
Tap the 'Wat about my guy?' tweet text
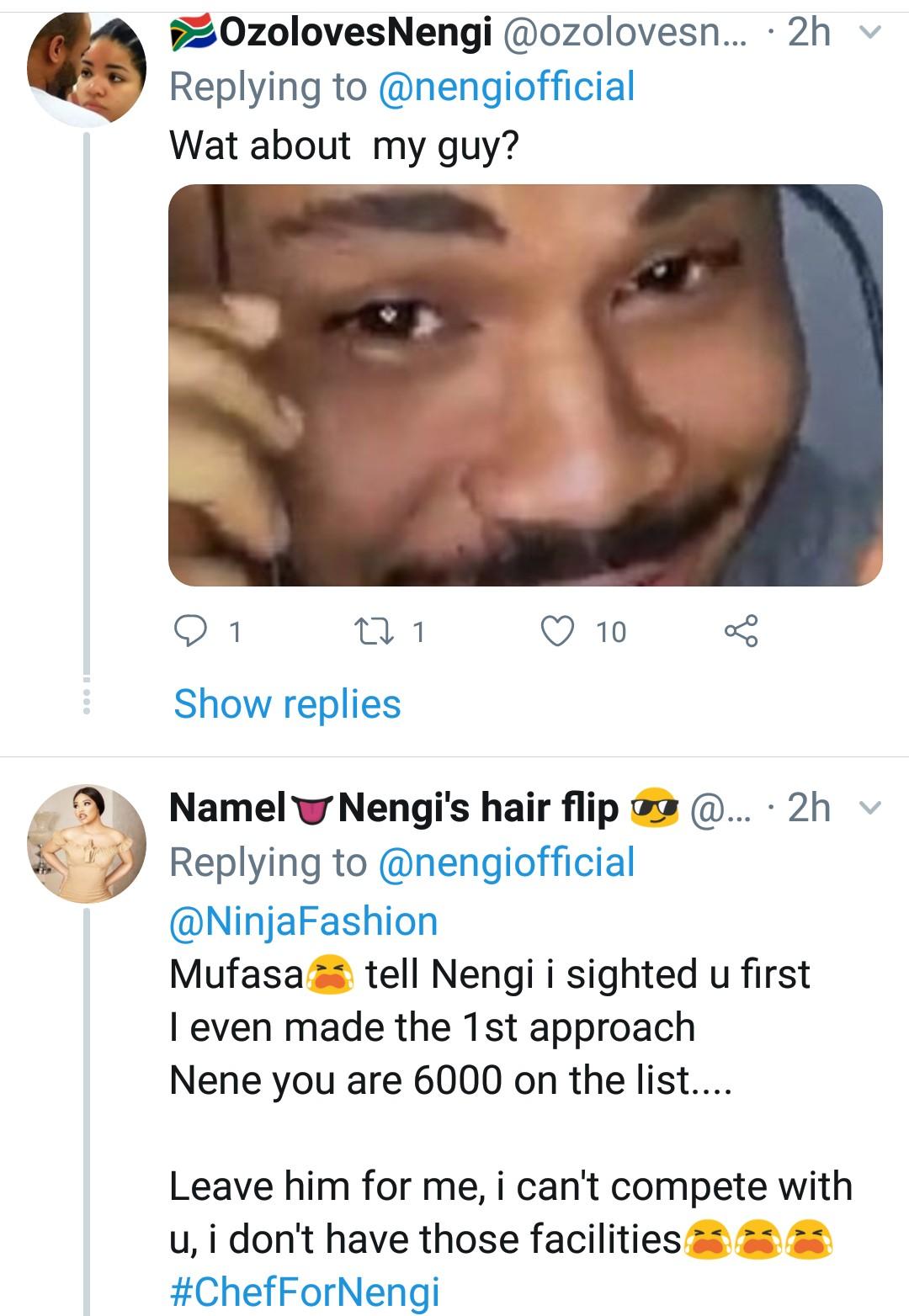pyautogui.click(x=344, y=146)
